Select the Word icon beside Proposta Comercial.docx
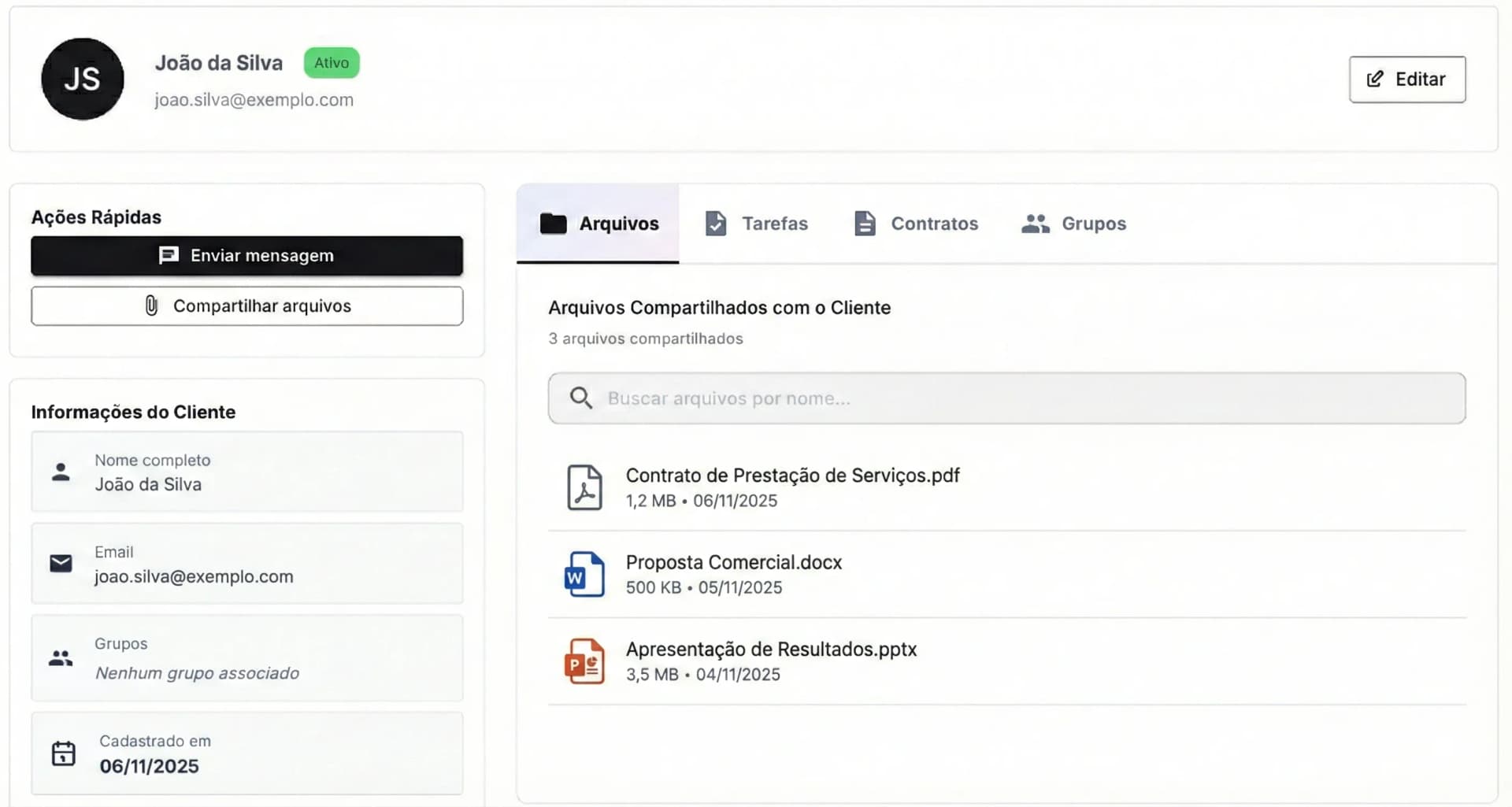The width and height of the screenshot is (1512, 807). pos(583,574)
